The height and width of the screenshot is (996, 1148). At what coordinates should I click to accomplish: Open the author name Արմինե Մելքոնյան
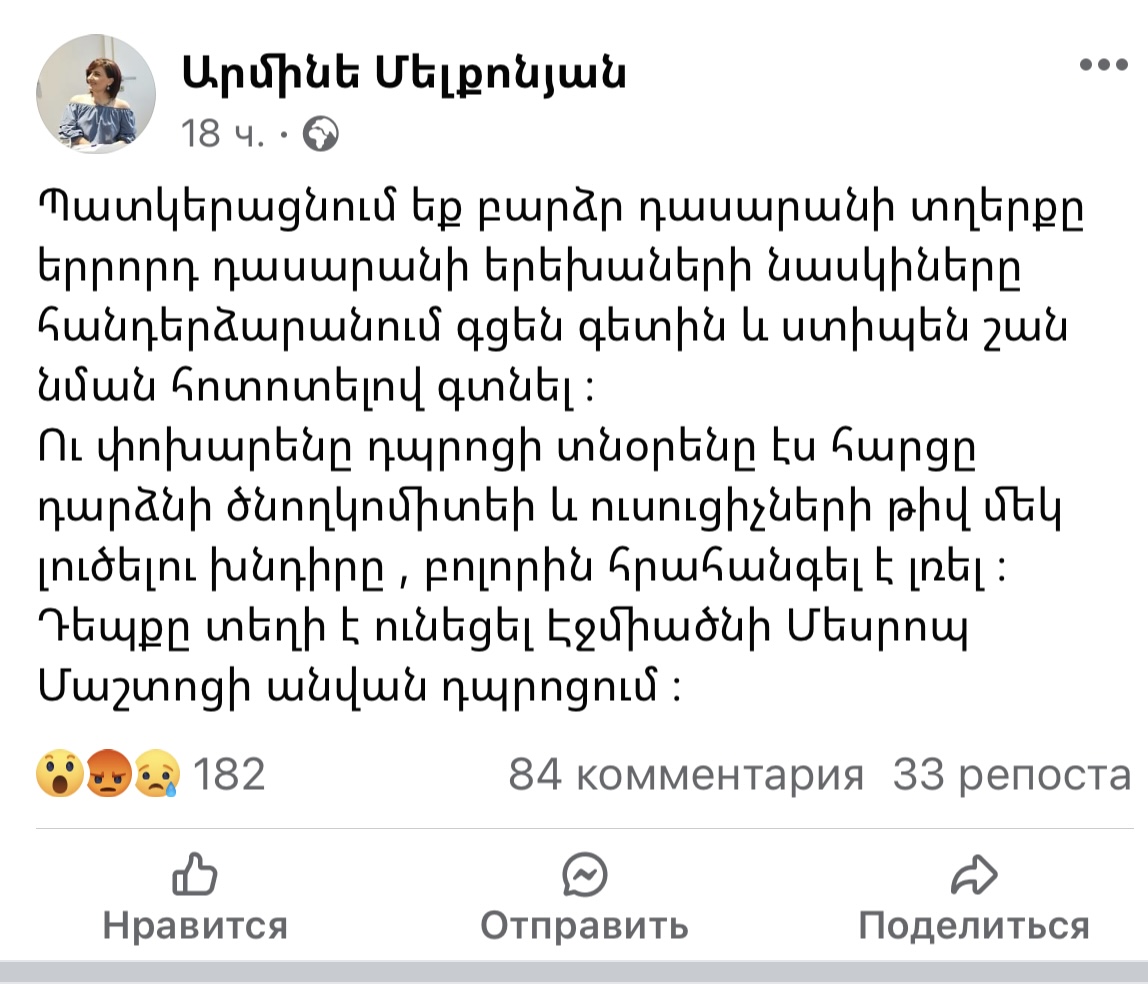tap(403, 73)
